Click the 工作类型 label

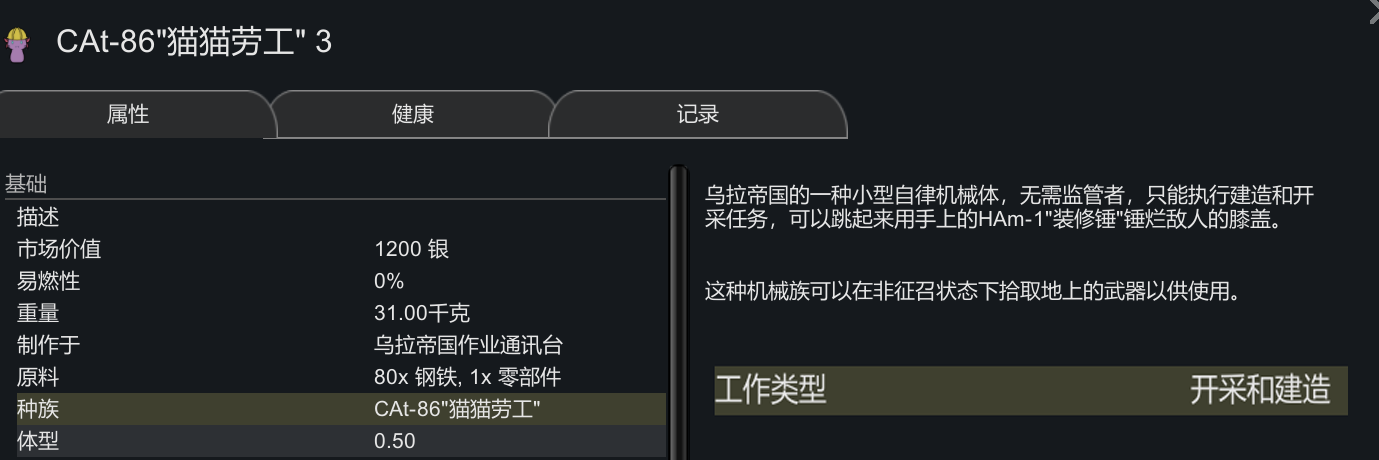click(x=770, y=390)
